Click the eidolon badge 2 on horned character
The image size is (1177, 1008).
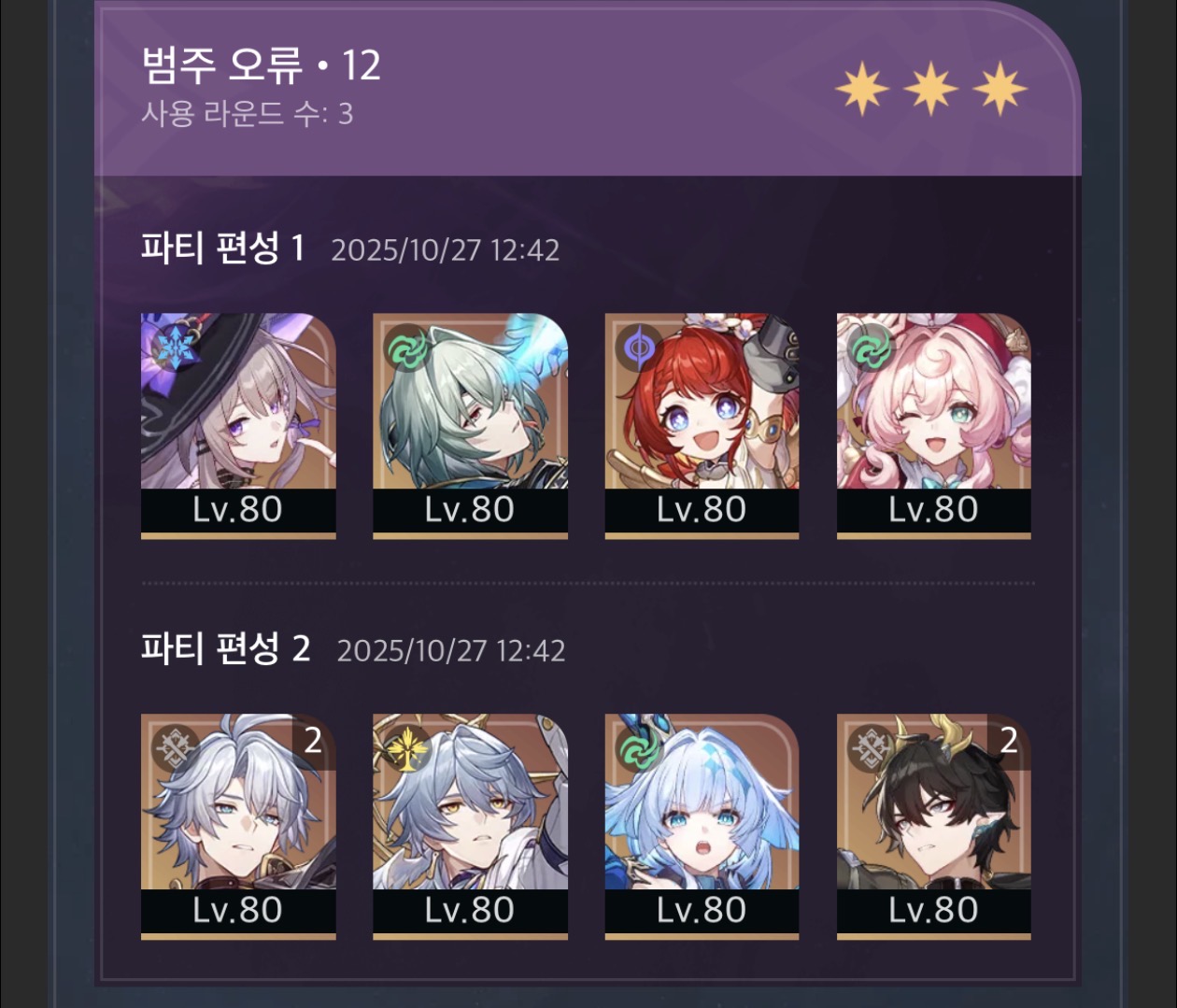(1009, 741)
